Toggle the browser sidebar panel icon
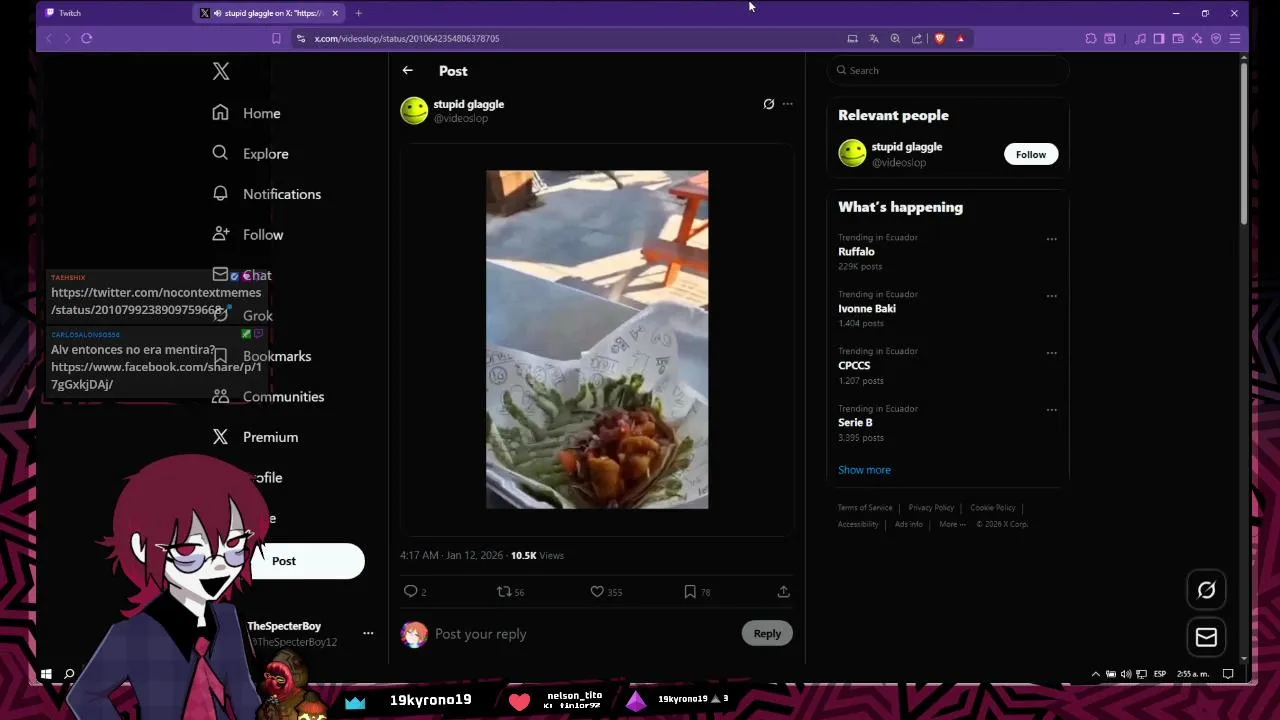This screenshot has width=1280, height=720. (1159, 38)
